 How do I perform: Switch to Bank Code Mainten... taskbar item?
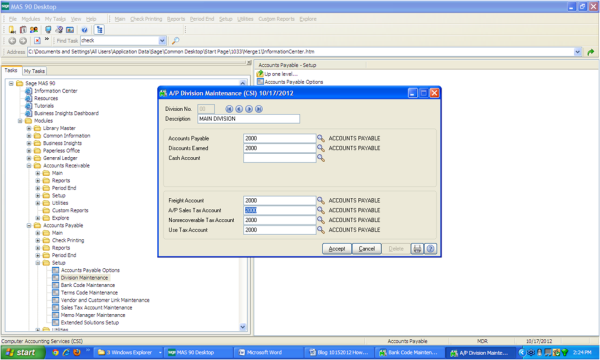pyautogui.click(x=409, y=352)
